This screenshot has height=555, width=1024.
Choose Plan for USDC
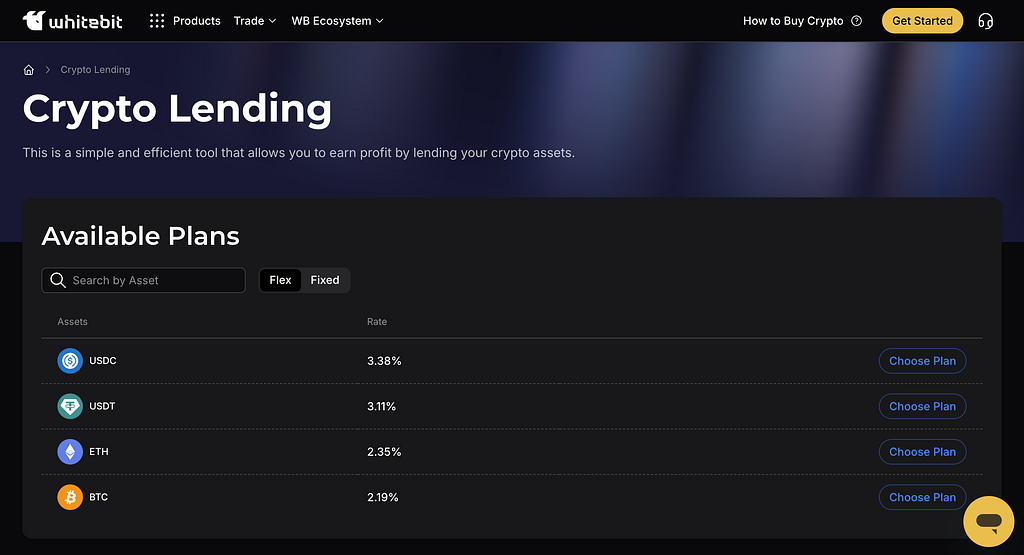(x=922, y=361)
